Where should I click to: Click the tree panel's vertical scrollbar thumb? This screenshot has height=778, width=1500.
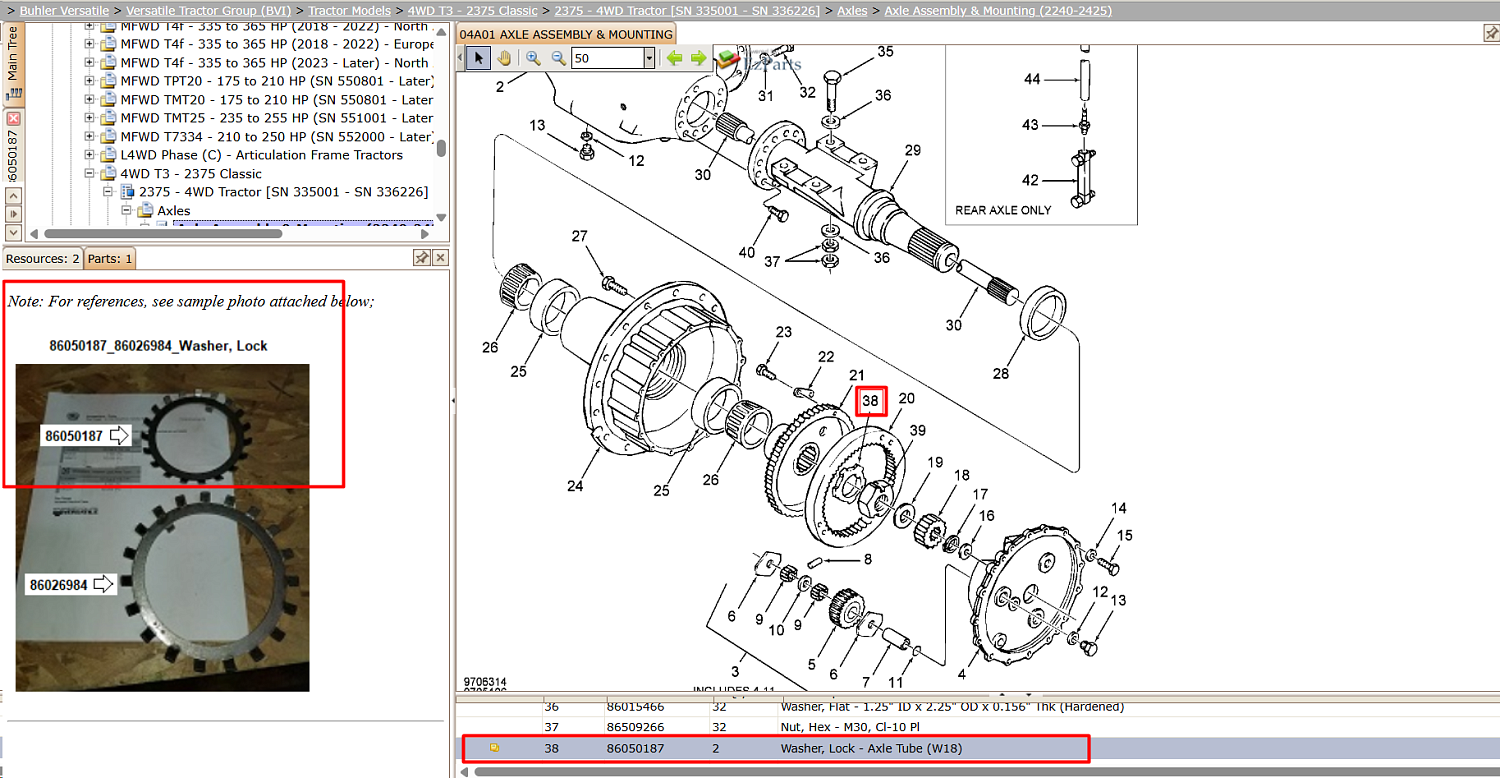(x=441, y=148)
